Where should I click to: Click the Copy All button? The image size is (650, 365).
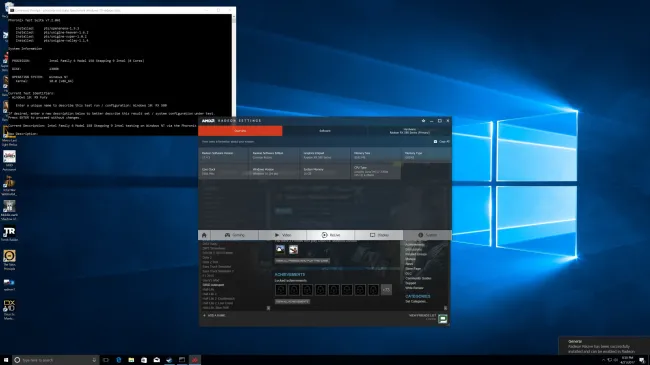[441, 141]
